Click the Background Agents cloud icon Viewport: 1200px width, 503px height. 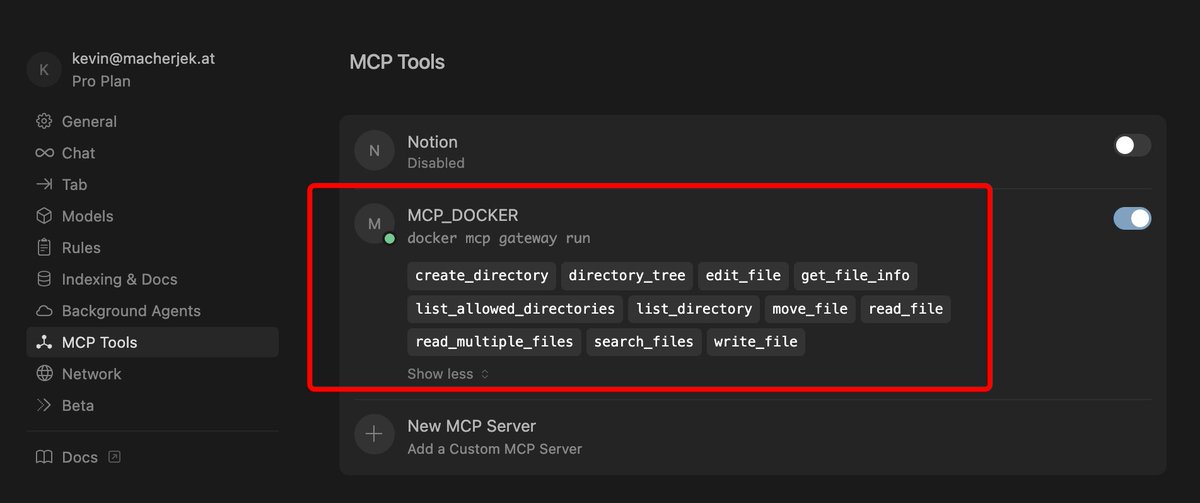coord(44,311)
